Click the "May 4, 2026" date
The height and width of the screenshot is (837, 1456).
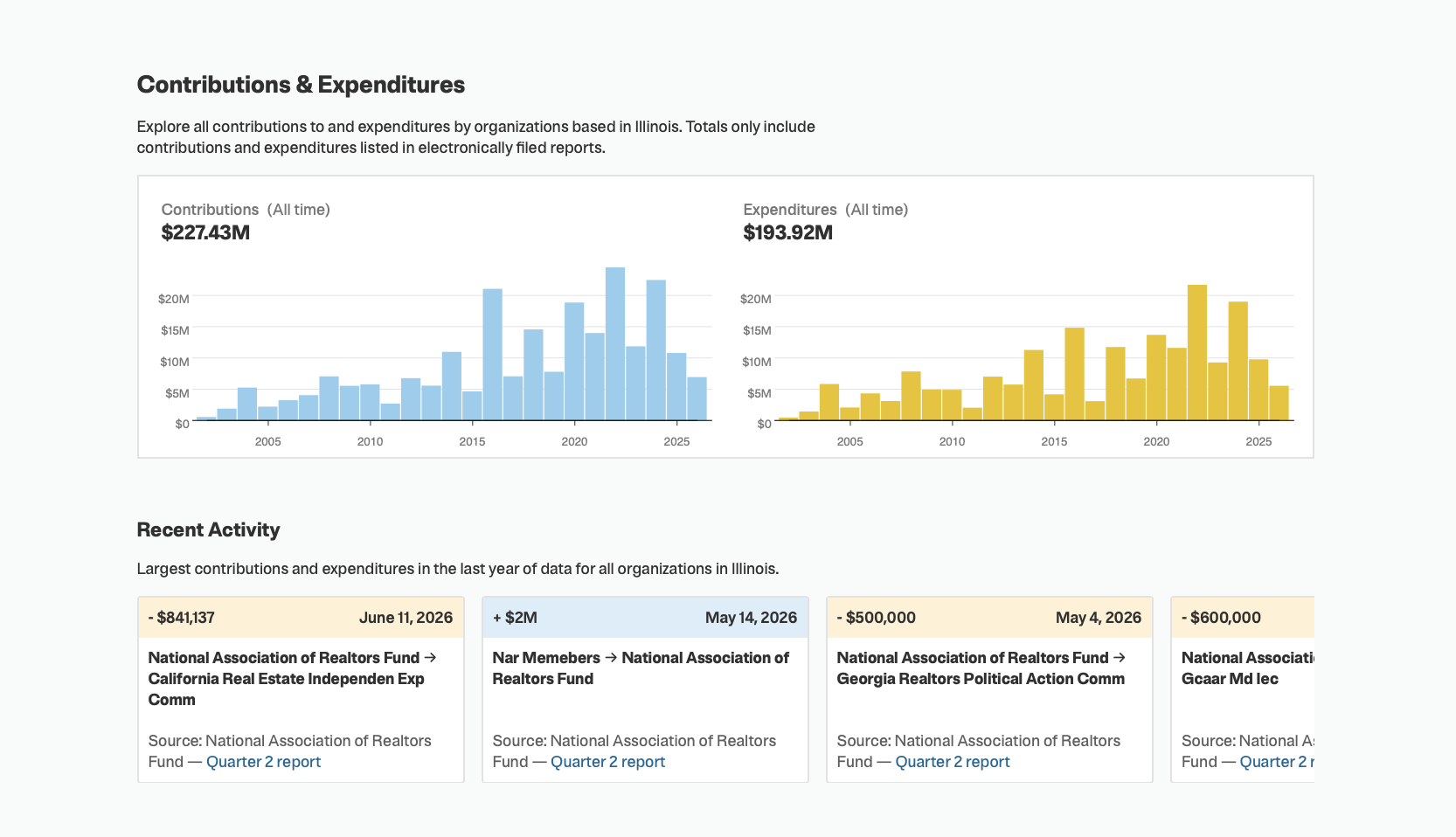point(1099,618)
